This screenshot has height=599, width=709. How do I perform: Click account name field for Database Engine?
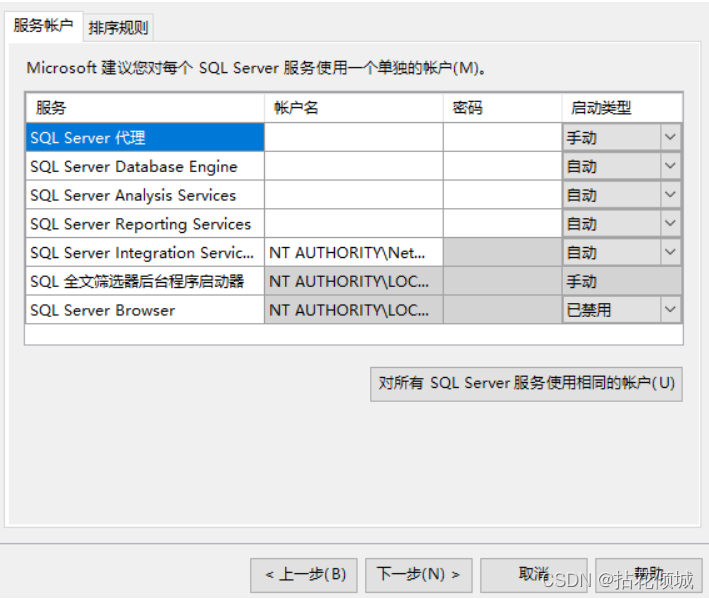[x=354, y=166]
